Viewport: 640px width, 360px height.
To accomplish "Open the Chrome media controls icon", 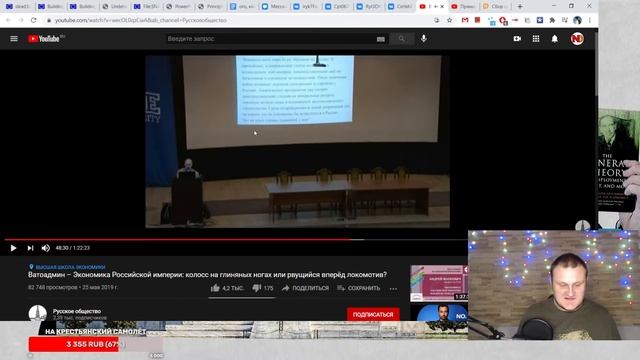I will coord(565,20).
